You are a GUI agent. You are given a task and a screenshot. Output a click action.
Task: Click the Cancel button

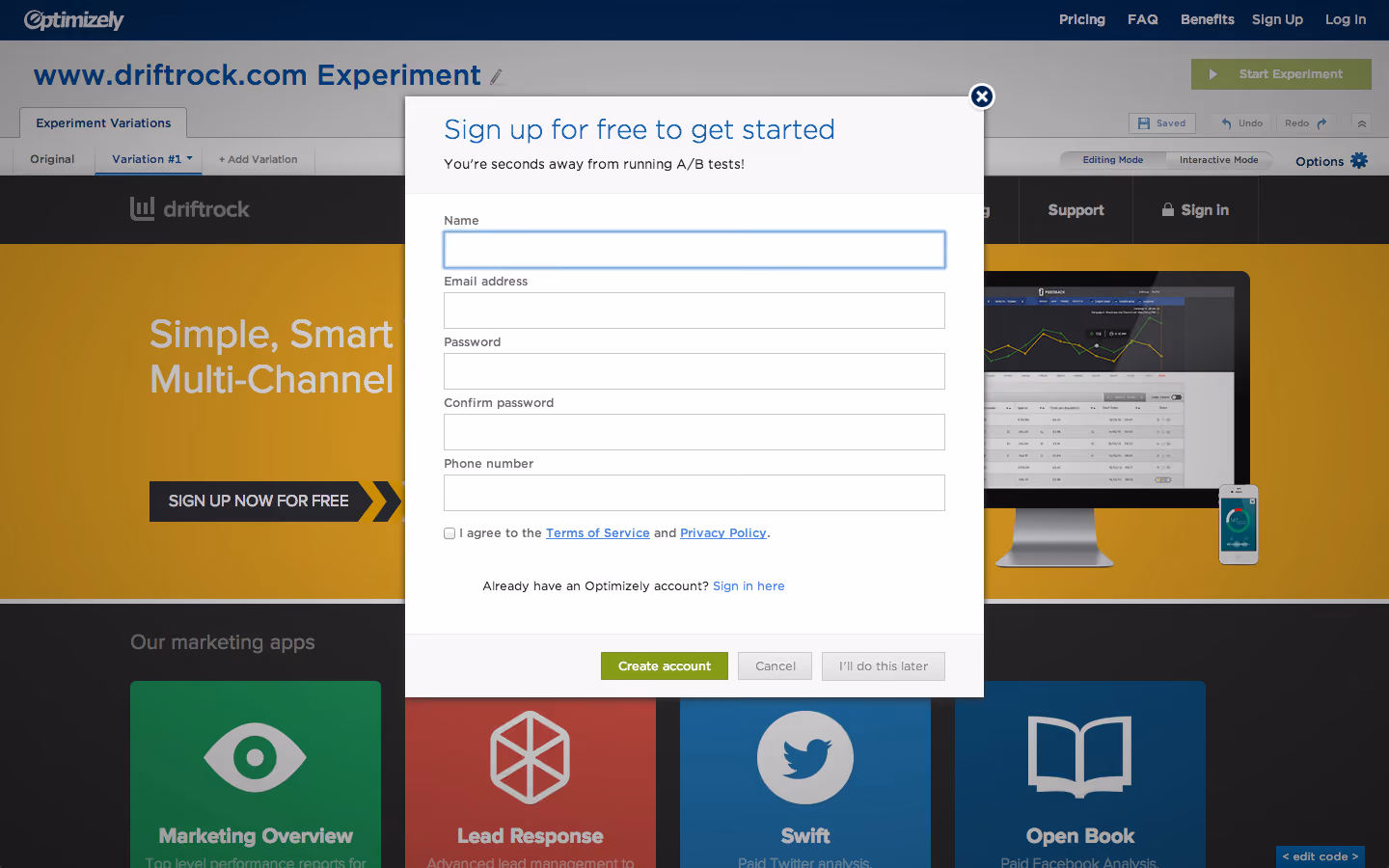coord(776,666)
